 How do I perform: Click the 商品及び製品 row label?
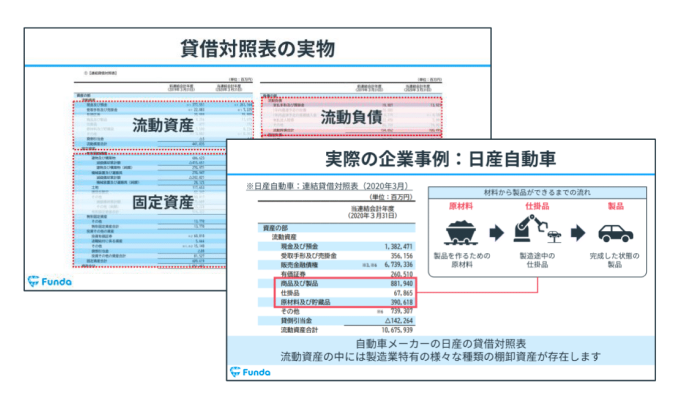299,284
